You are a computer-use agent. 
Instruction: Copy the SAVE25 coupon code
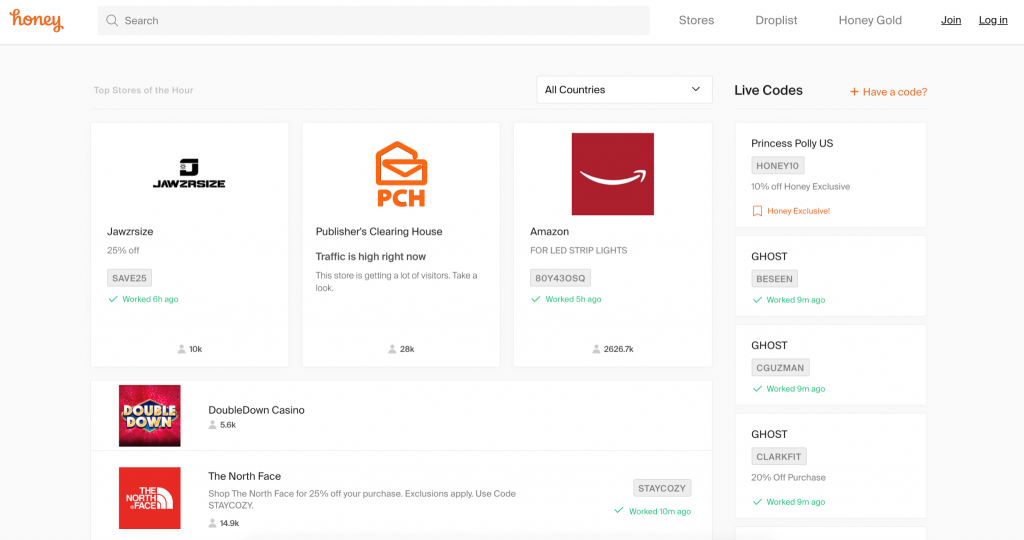[x=129, y=278]
